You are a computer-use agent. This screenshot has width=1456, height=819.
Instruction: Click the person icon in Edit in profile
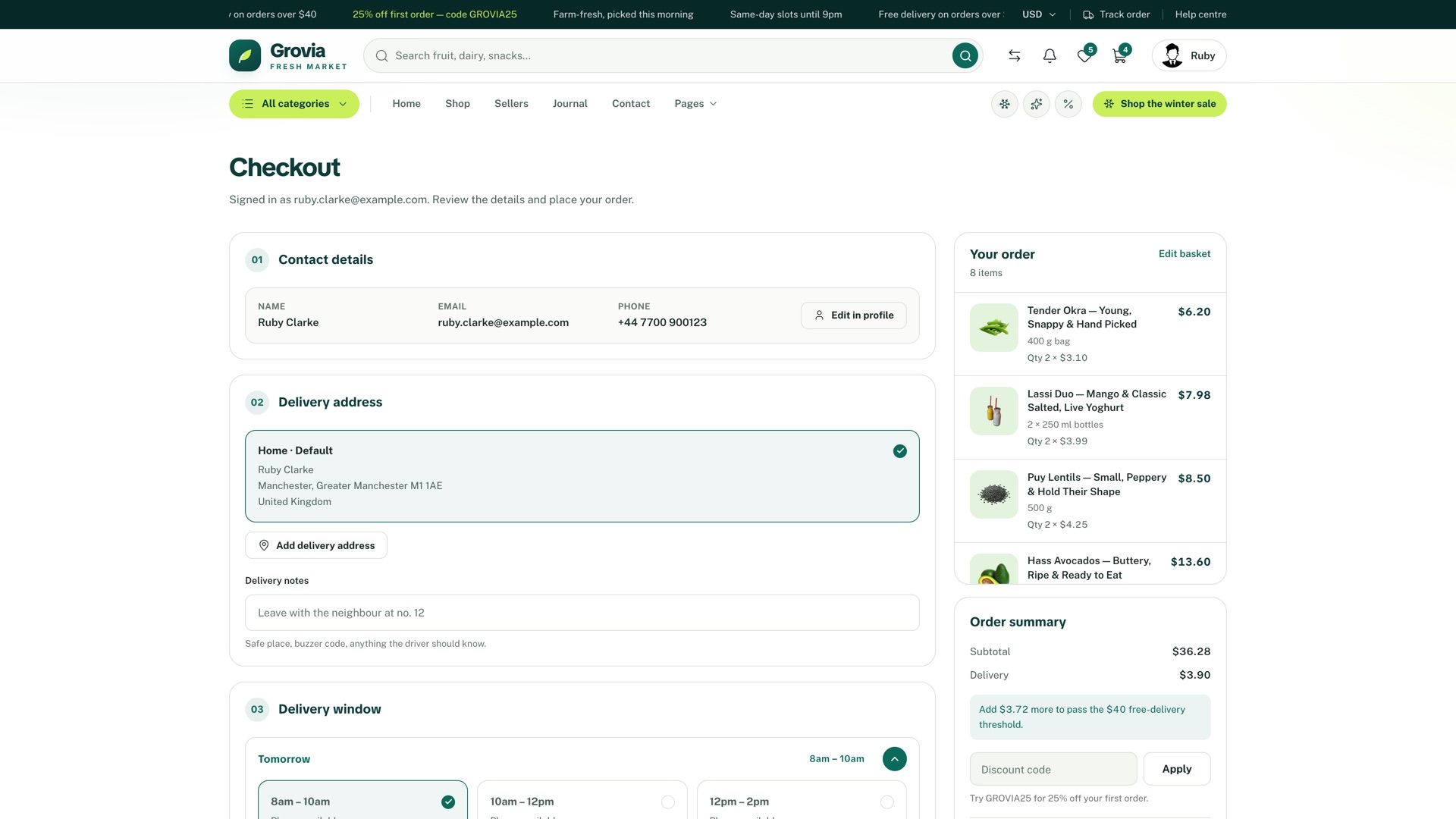(819, 315)
